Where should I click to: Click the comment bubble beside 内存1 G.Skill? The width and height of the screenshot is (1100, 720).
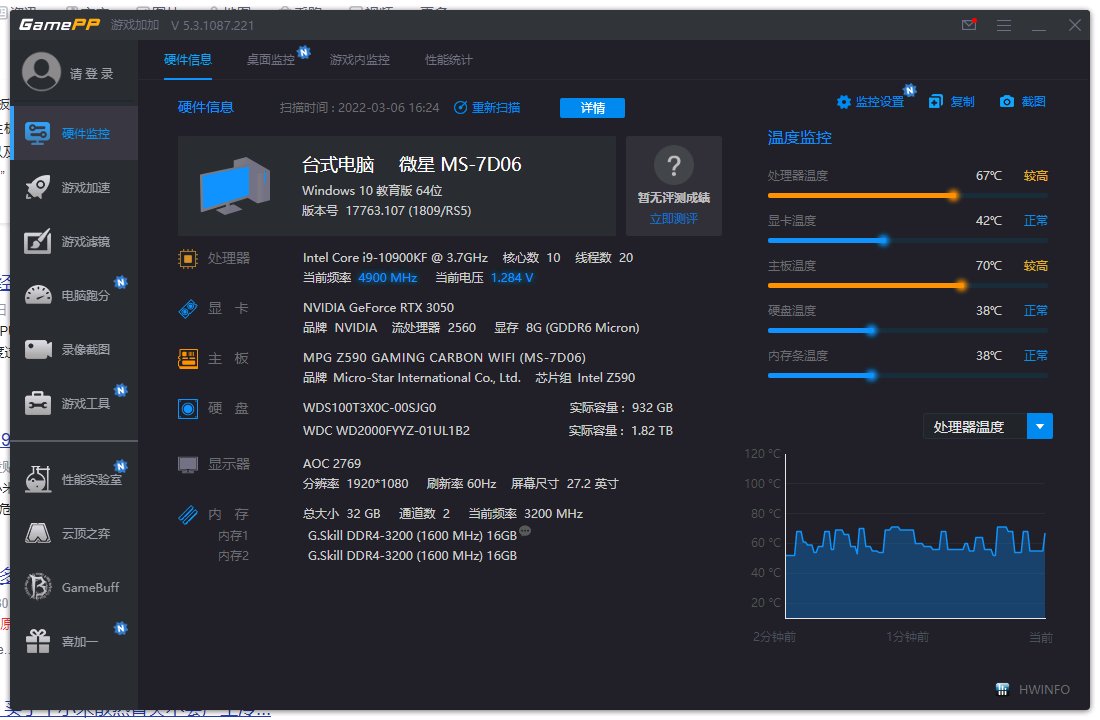point(525,531)
